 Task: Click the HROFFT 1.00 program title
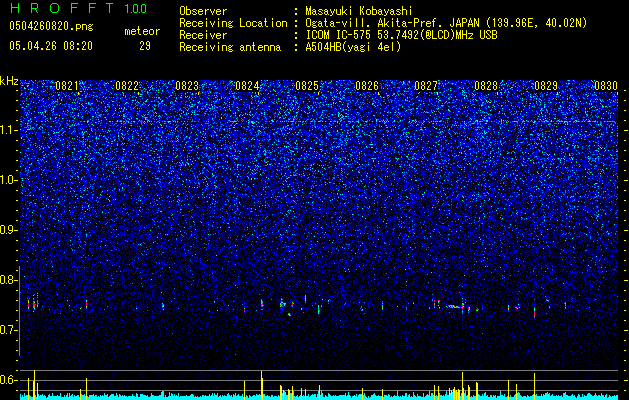coord(78,8)
